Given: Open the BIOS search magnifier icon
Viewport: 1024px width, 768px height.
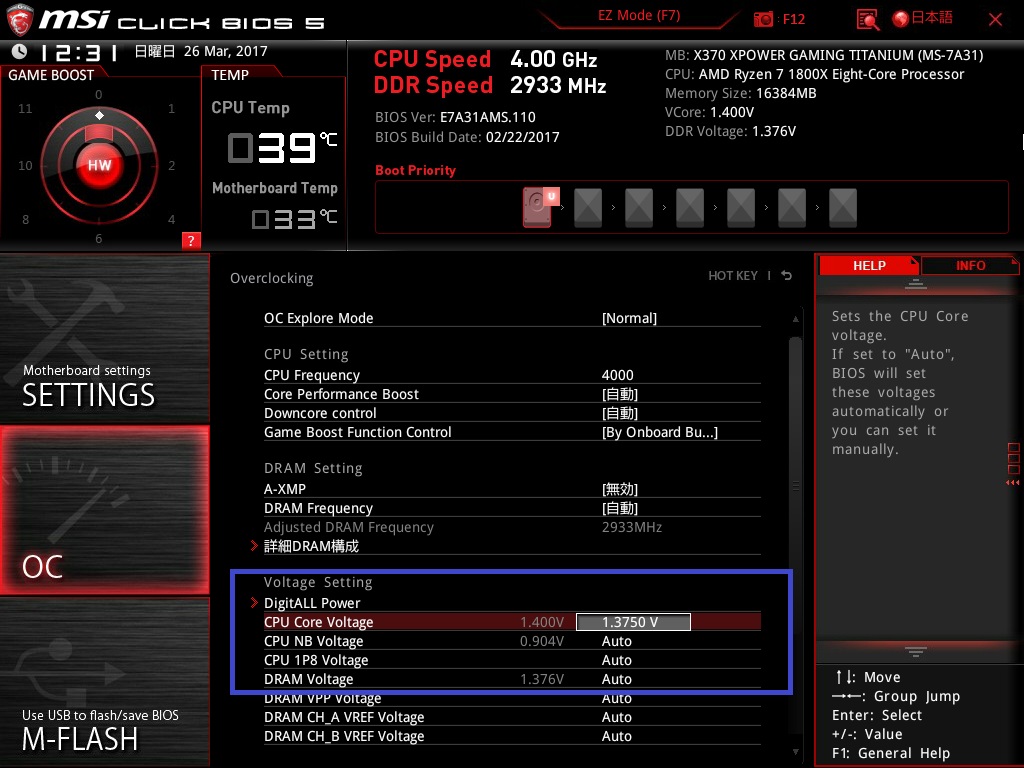Looking at the screenshot, I should point(868,20).
